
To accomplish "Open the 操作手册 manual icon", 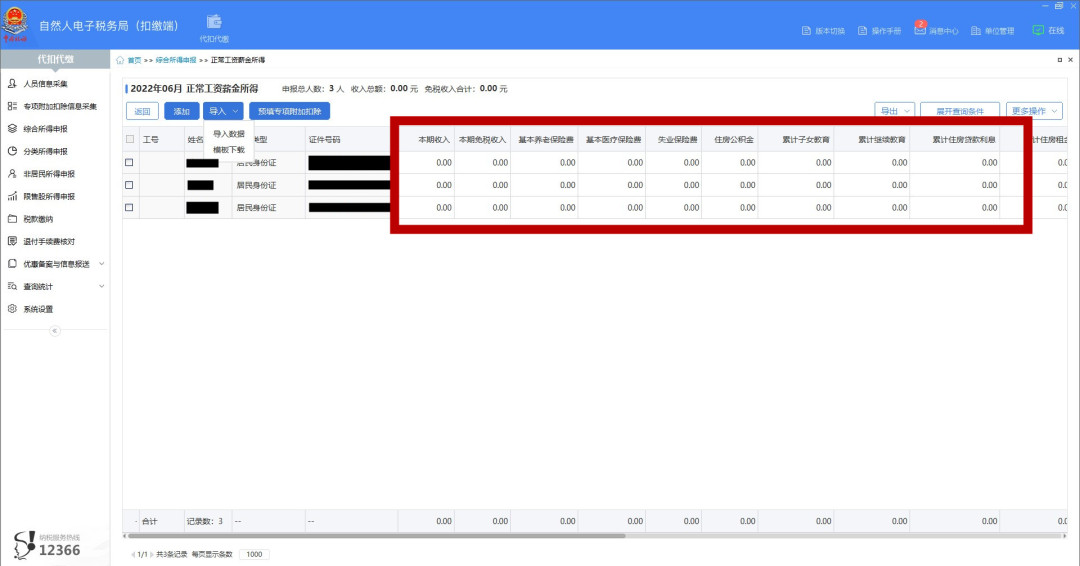I will [863, 31].
